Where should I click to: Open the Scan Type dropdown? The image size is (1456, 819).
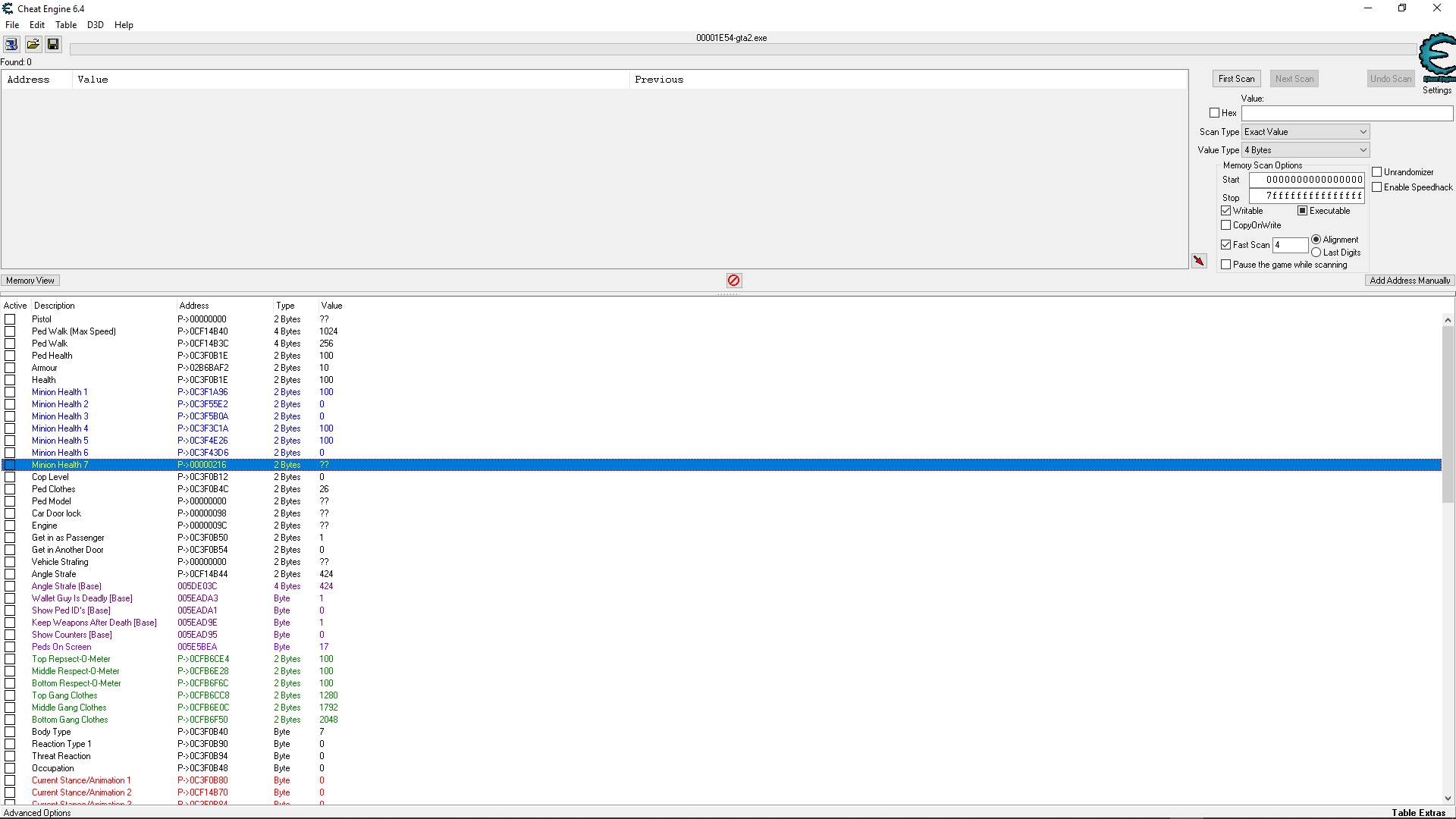1305,132
